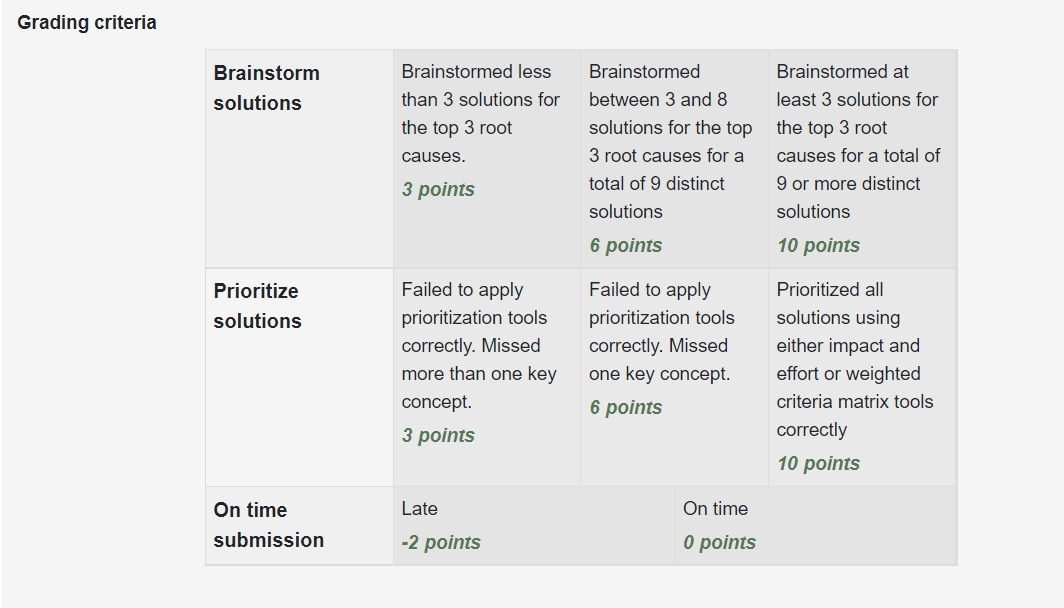The image size is (1064, 608).
Task: Pick the 3 points Brainstorm solutions score
Action: coord(438,189)
